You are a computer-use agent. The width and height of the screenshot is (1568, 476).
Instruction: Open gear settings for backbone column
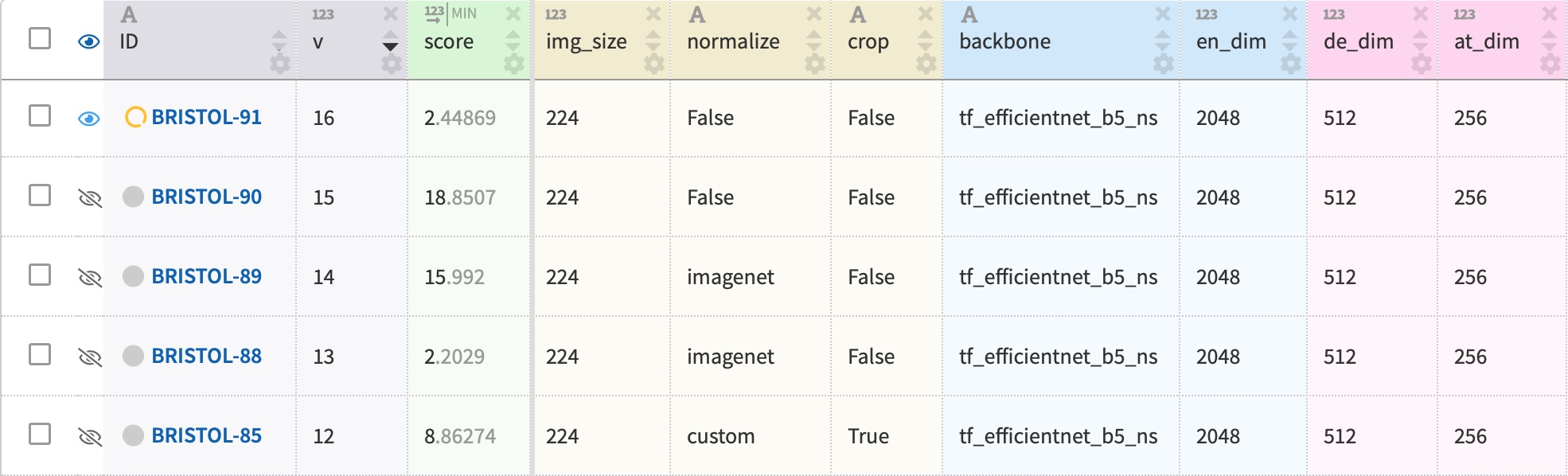coord(1163,64)
